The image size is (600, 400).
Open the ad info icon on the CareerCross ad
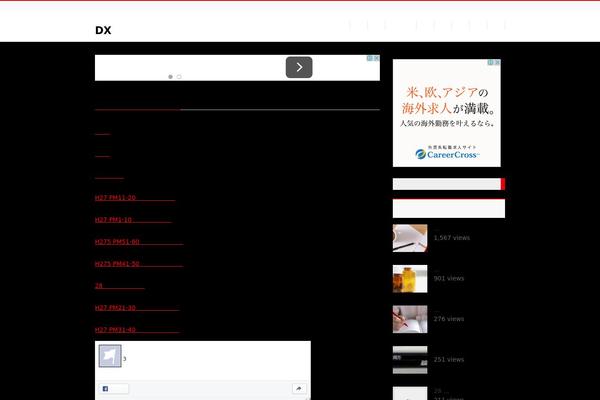tap(491, 62)
